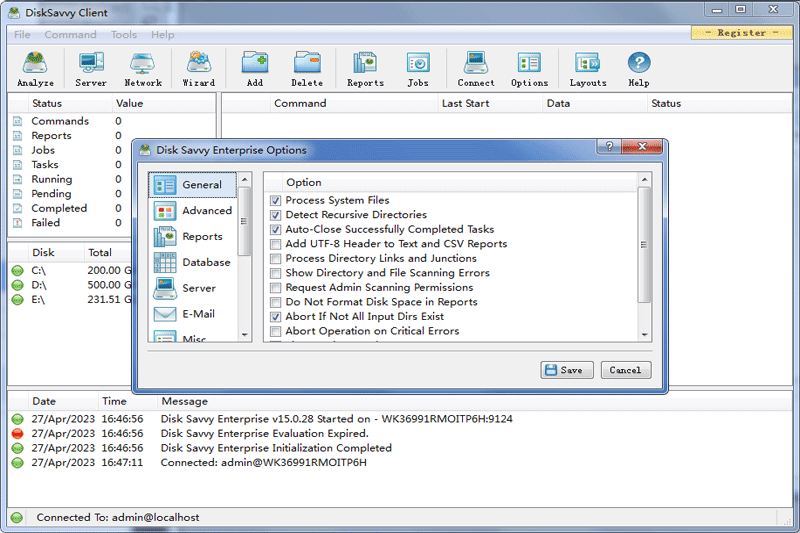Select the Database options category
Image resolution: width=800 pixels, height=533 pixels.
tap(192, 262)
